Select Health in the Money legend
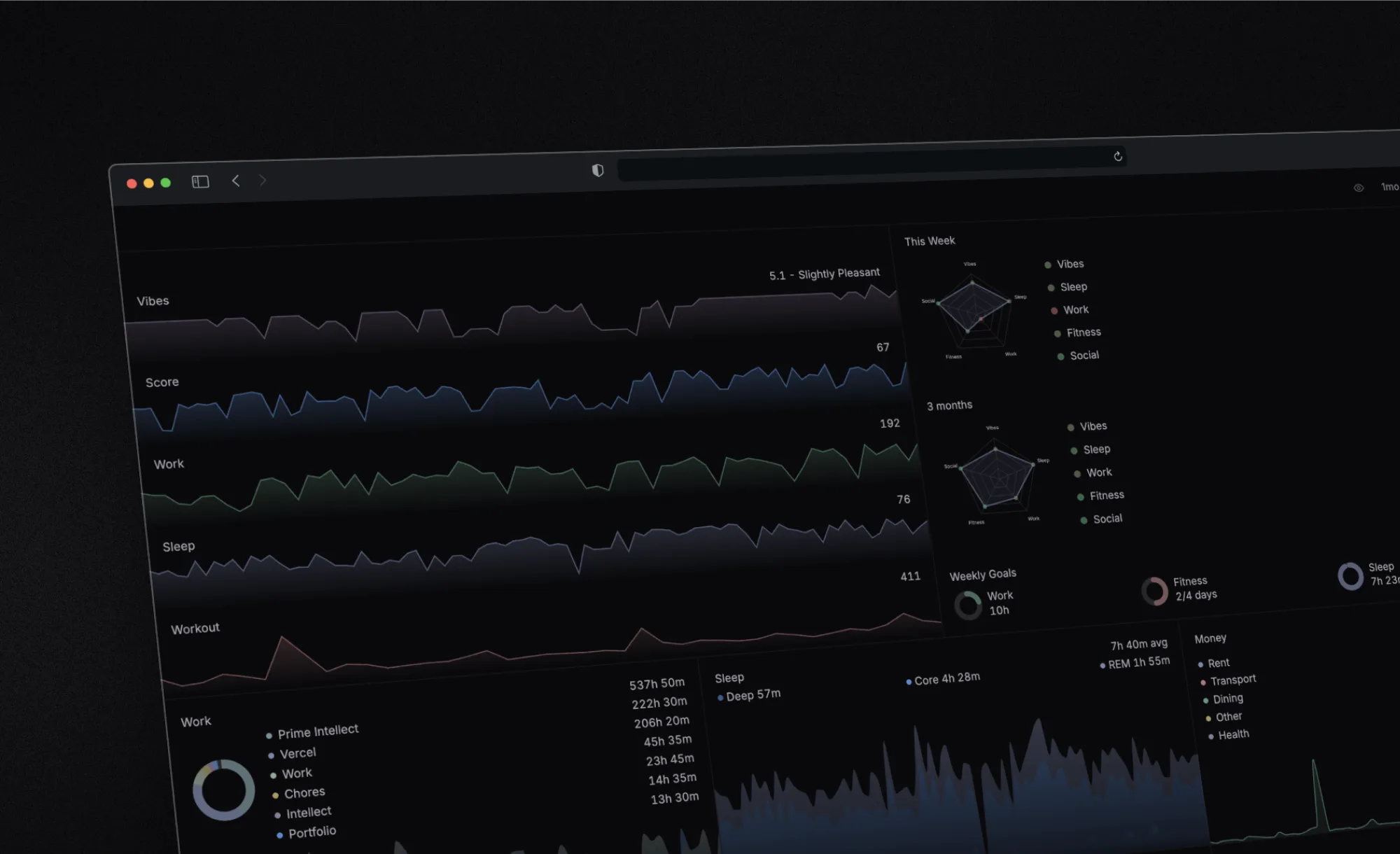 (x=1228, y=734)
